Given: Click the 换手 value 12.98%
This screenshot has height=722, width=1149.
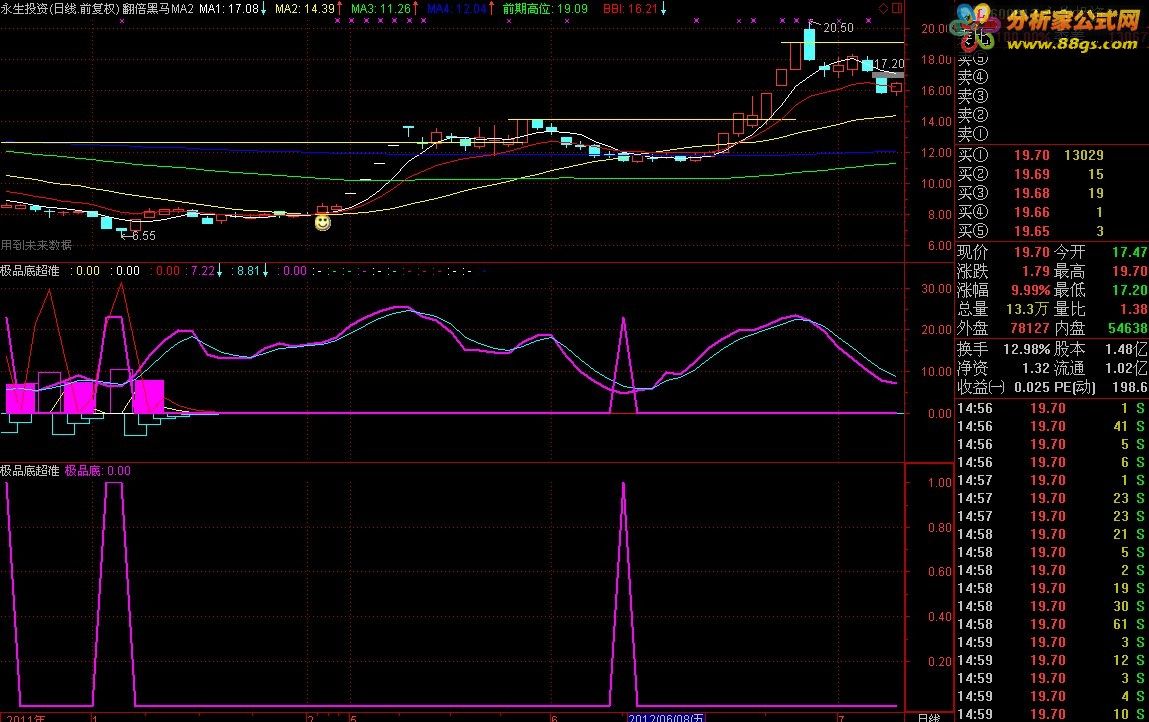Looking at the screenshot, I should pyautogui.click(x=1027, y=350).
